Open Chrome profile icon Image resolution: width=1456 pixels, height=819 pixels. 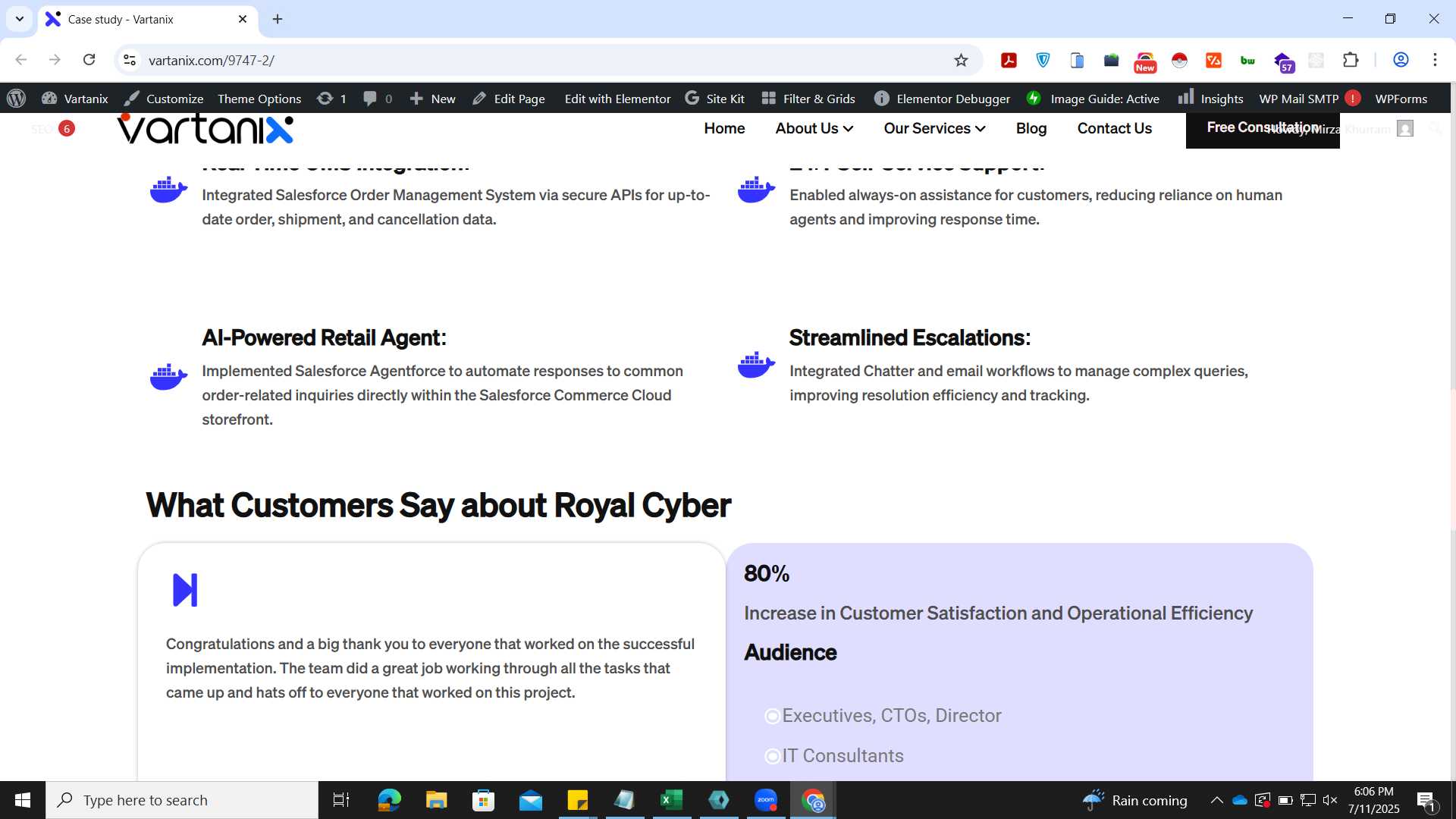[x=1401, y=60]
